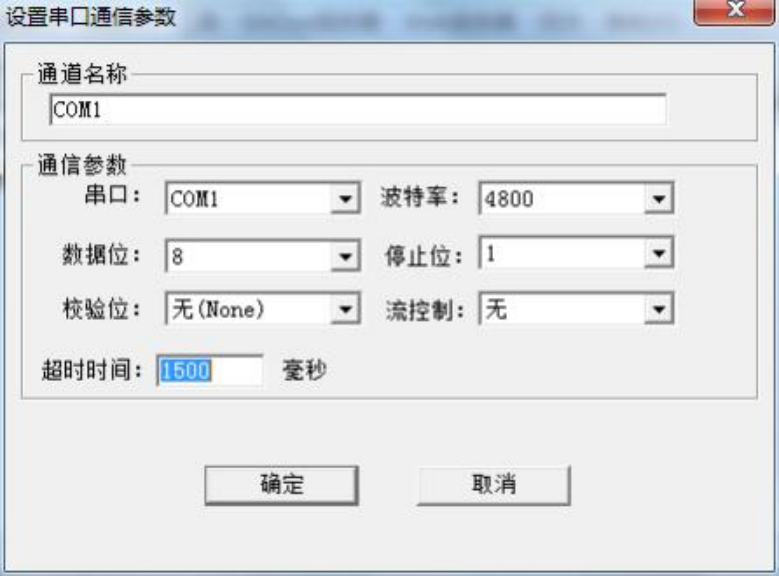Confirm settings with the 确定 button

[282, 485]
